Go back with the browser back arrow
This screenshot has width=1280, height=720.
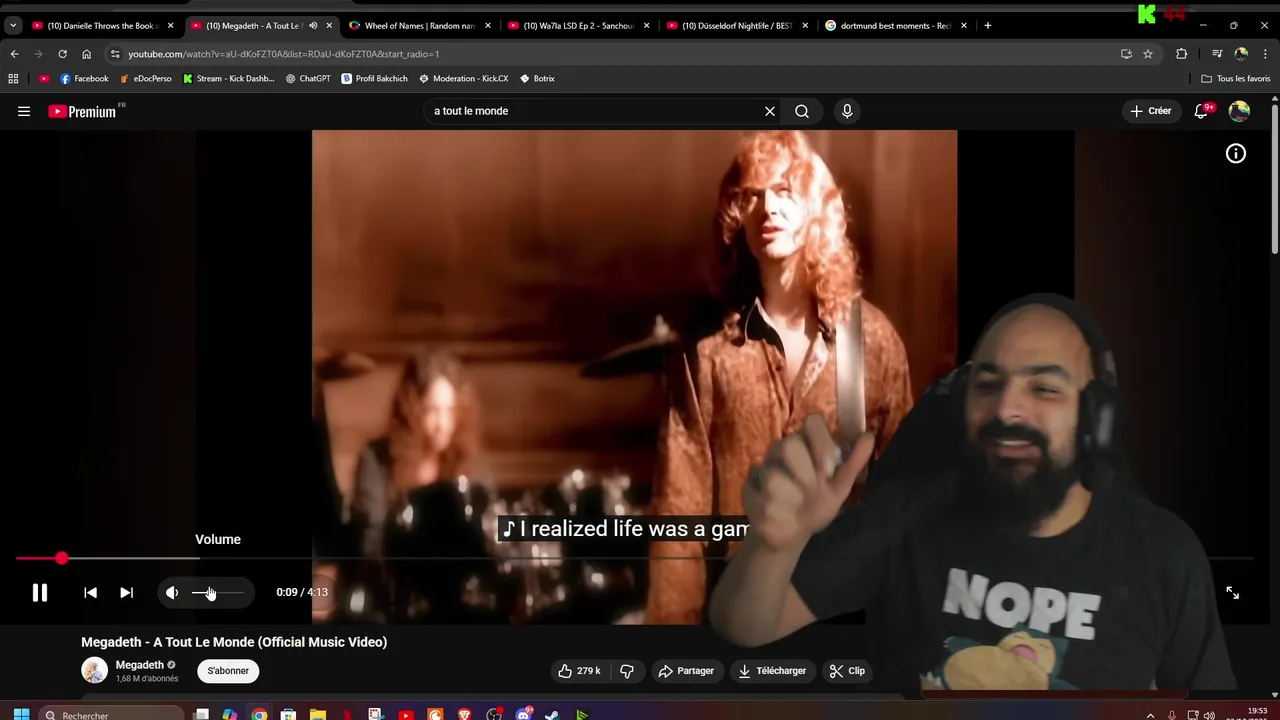point(14,54)
